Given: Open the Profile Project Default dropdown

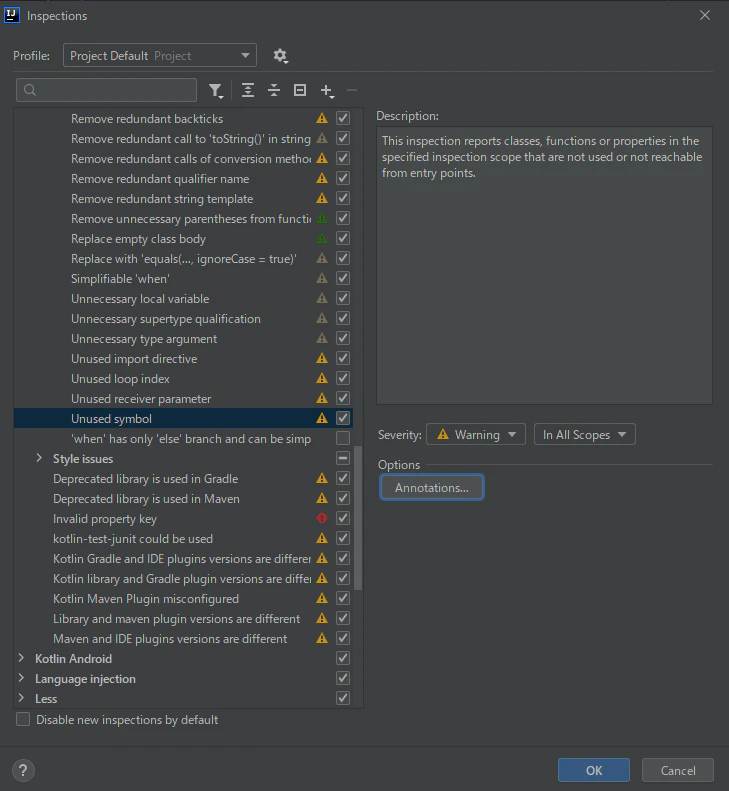Looking at the screenshot, I should [x=160, y=55].
